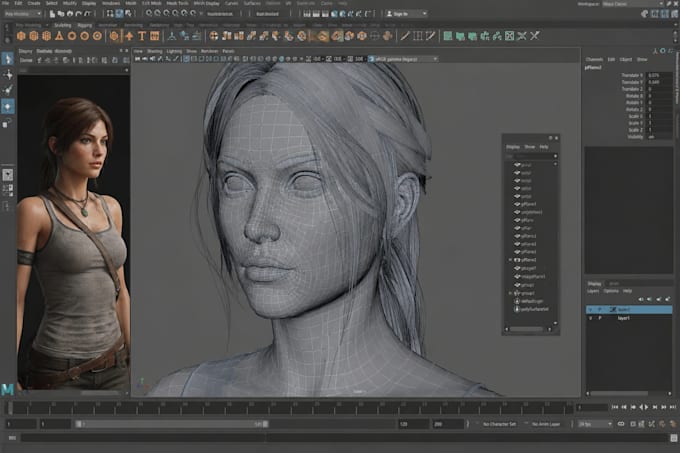This screenshot has width=680, height=453.
Task: Click Play Forward in playback controls
Action: pyautogui.click(x=647, y=407)
